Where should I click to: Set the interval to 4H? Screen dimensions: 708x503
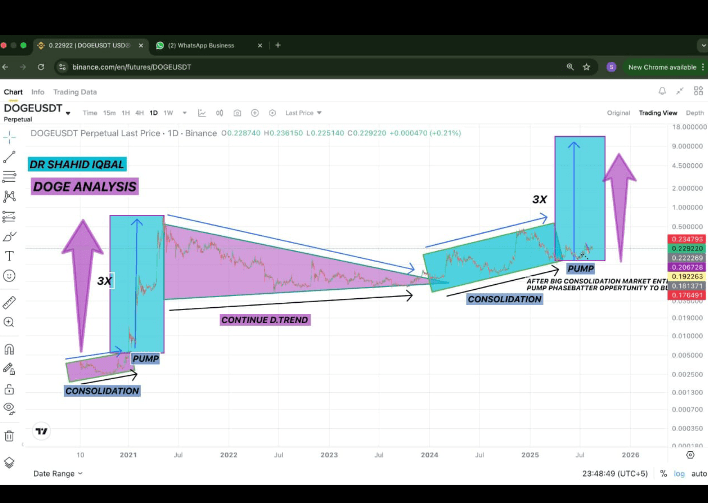[140, 113]
